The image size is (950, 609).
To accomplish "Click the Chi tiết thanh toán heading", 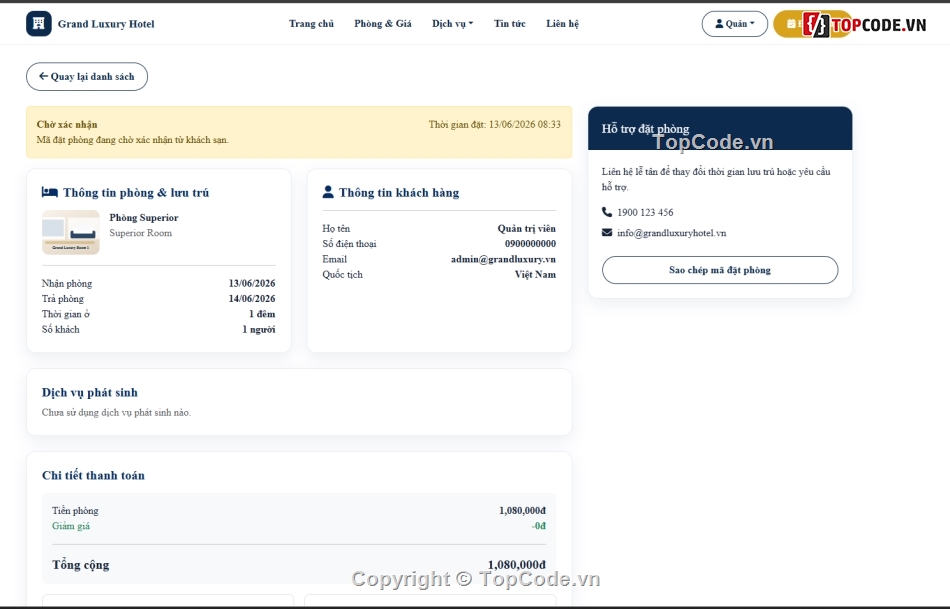I will click(93, 475).
